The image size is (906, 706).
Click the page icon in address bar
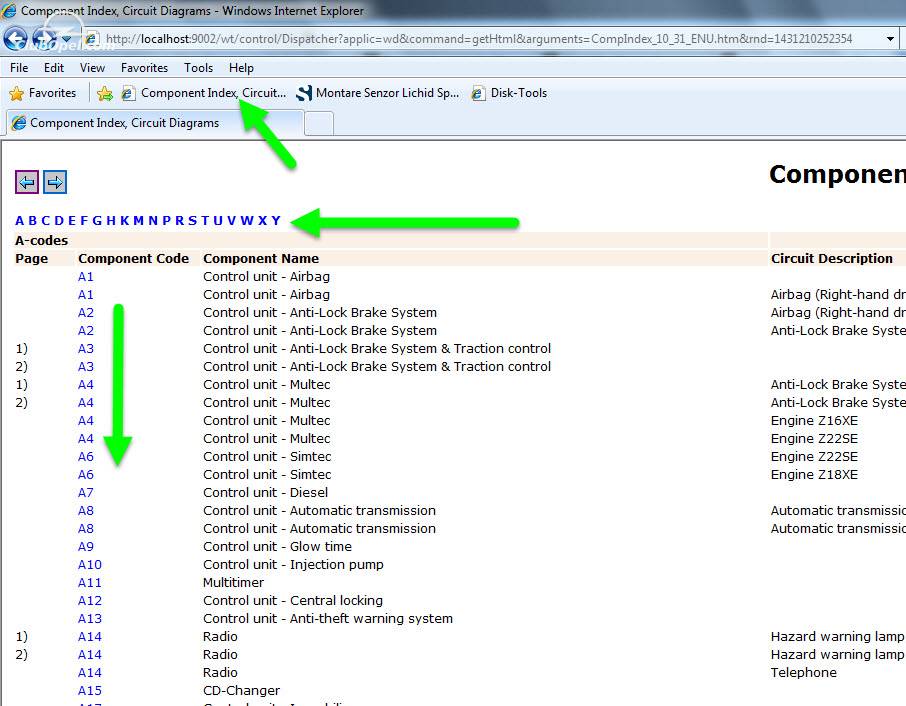[91, 39]
